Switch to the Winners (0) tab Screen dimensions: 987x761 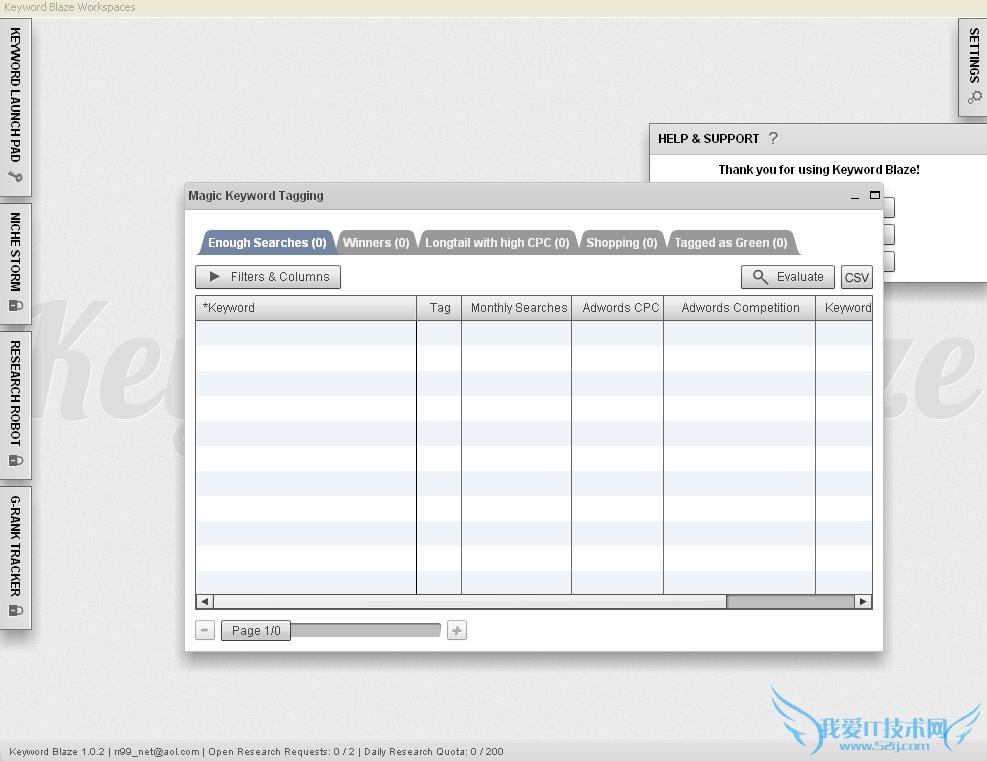click(376, 243)
